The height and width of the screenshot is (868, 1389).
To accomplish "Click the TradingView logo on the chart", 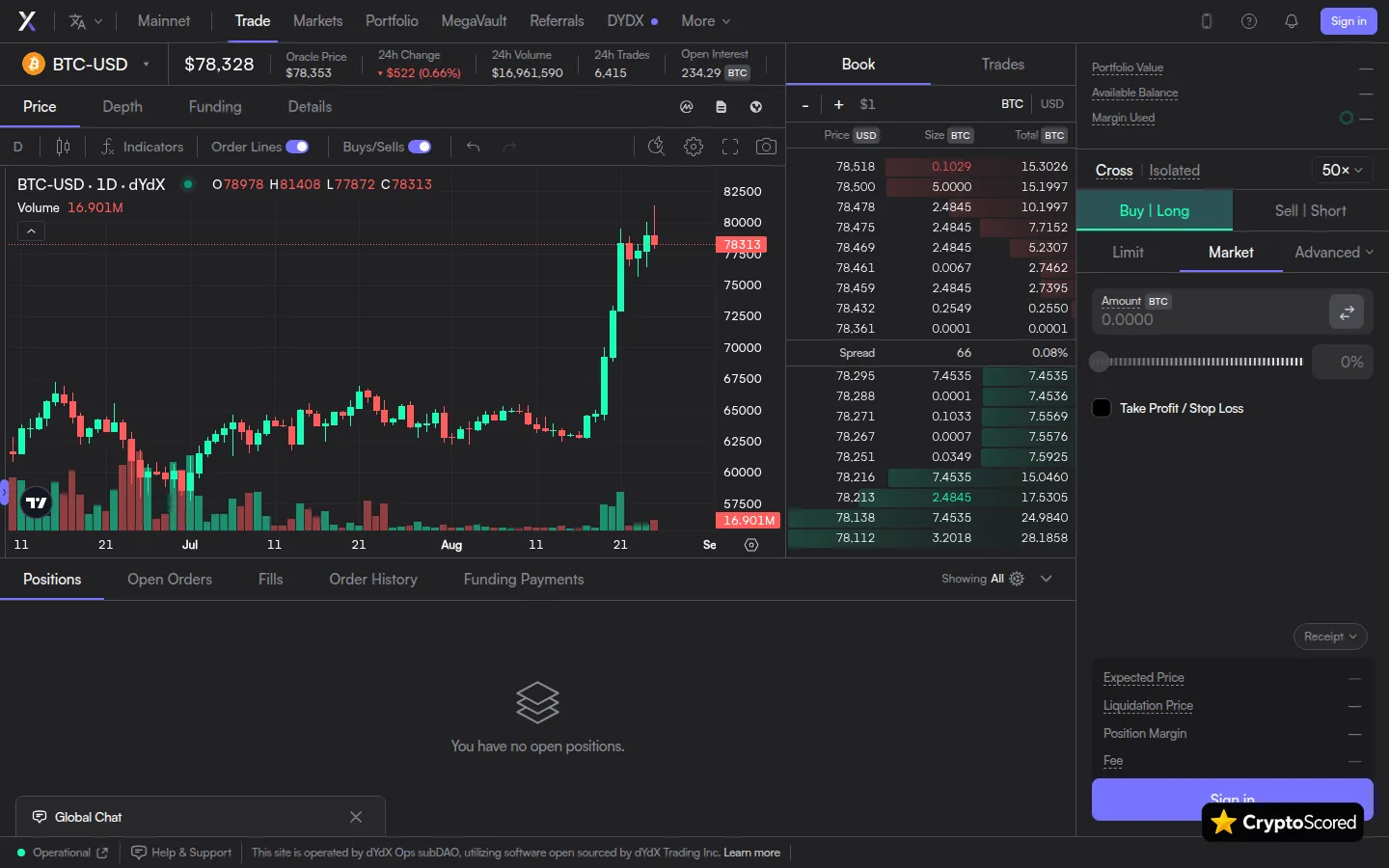I will pyautogui.click(x=37, y=502).
